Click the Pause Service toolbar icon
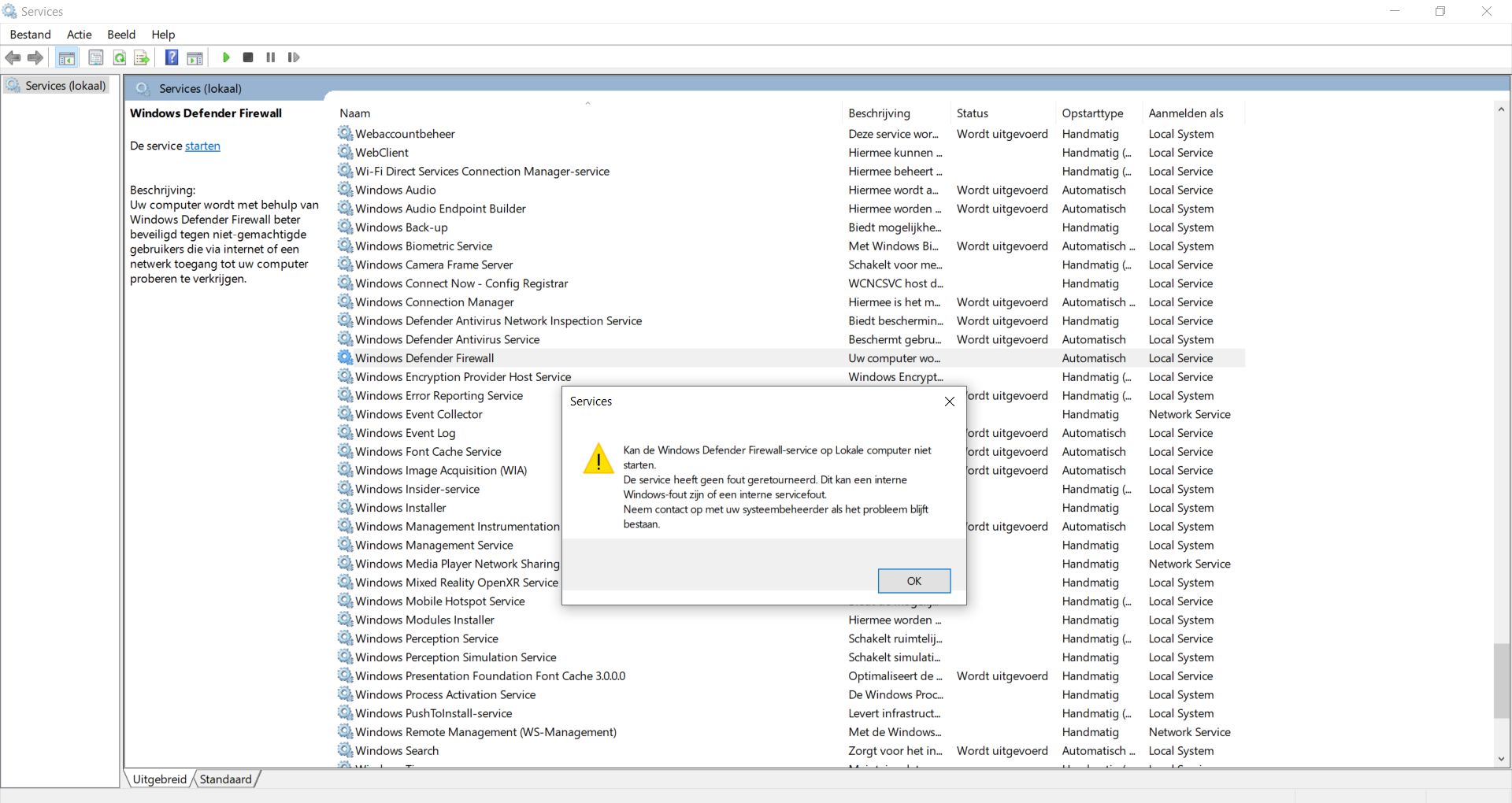This screenshot has height=803, width=1512. pos(271,57)
